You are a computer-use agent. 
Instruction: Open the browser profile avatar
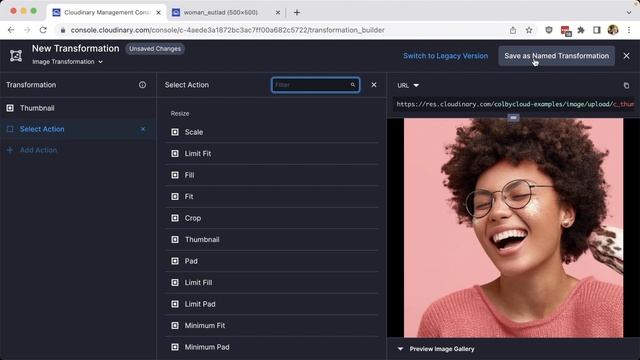tap(613, 30)
